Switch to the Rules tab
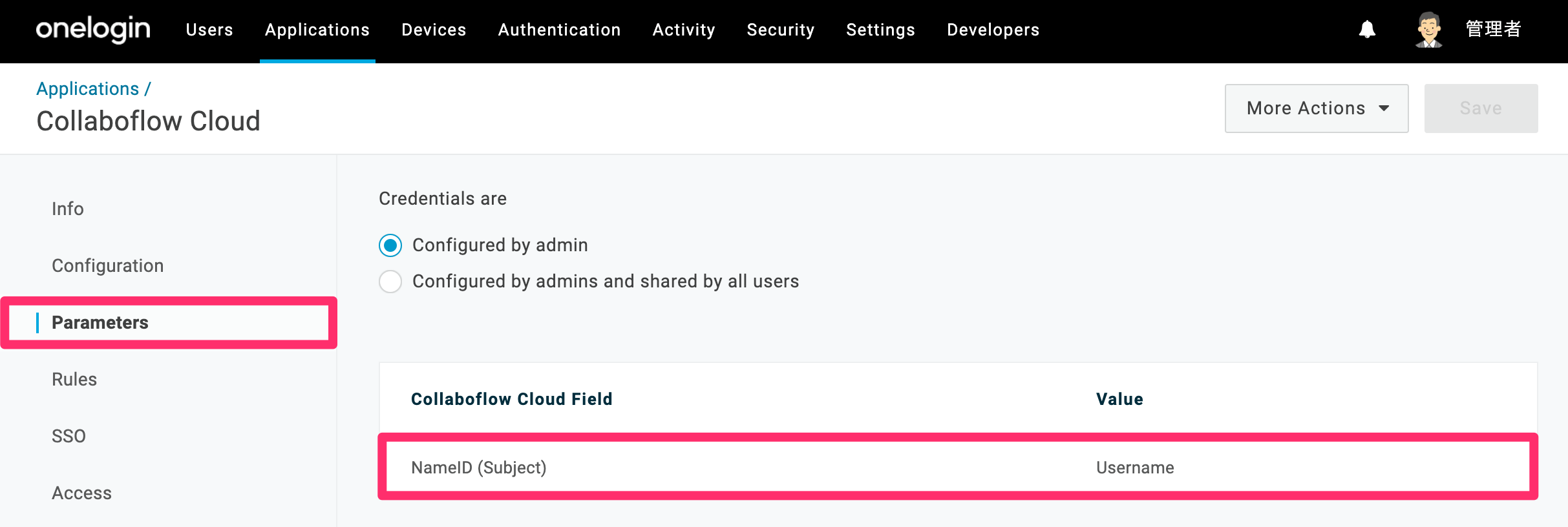The width and height of the screenshot is (1568, 527). coord(74,379)
